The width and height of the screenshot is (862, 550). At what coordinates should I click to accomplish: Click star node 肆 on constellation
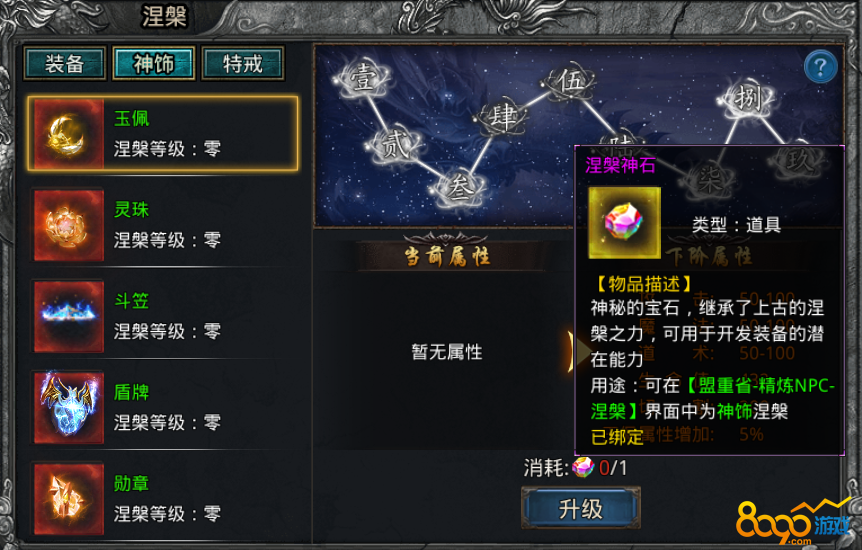501,117
